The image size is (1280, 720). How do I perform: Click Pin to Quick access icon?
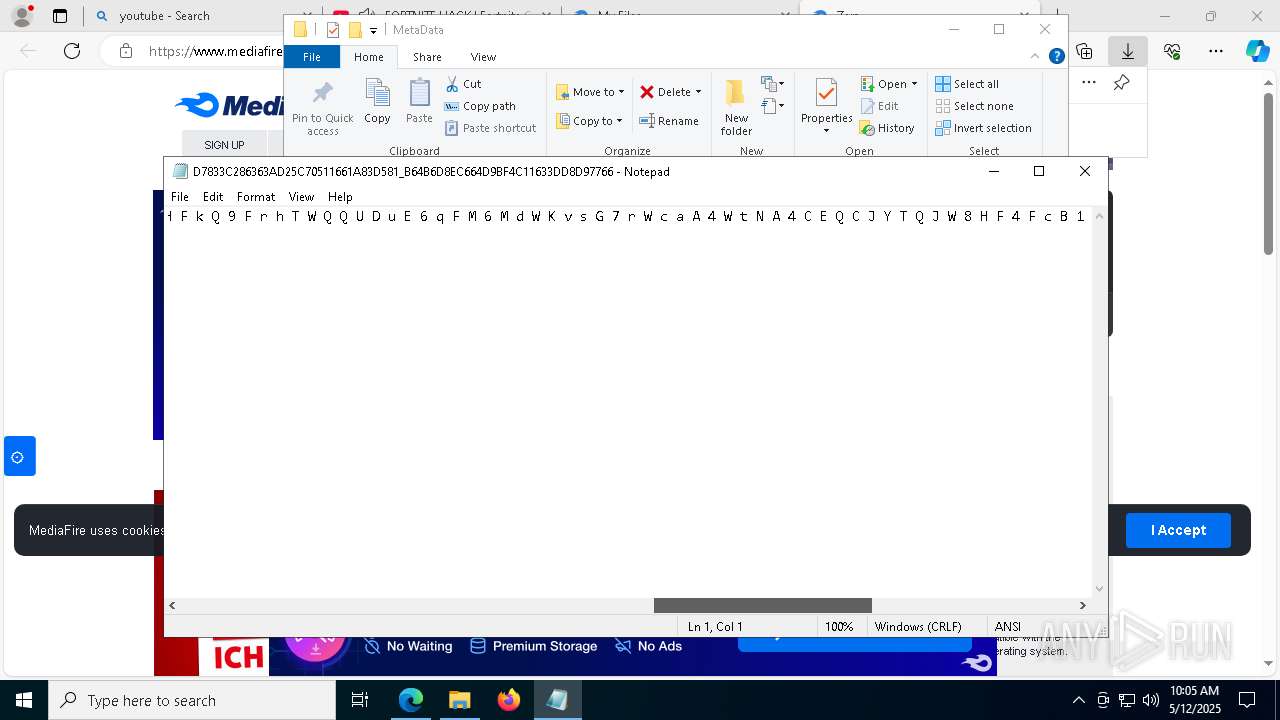(x=322, y=108)
